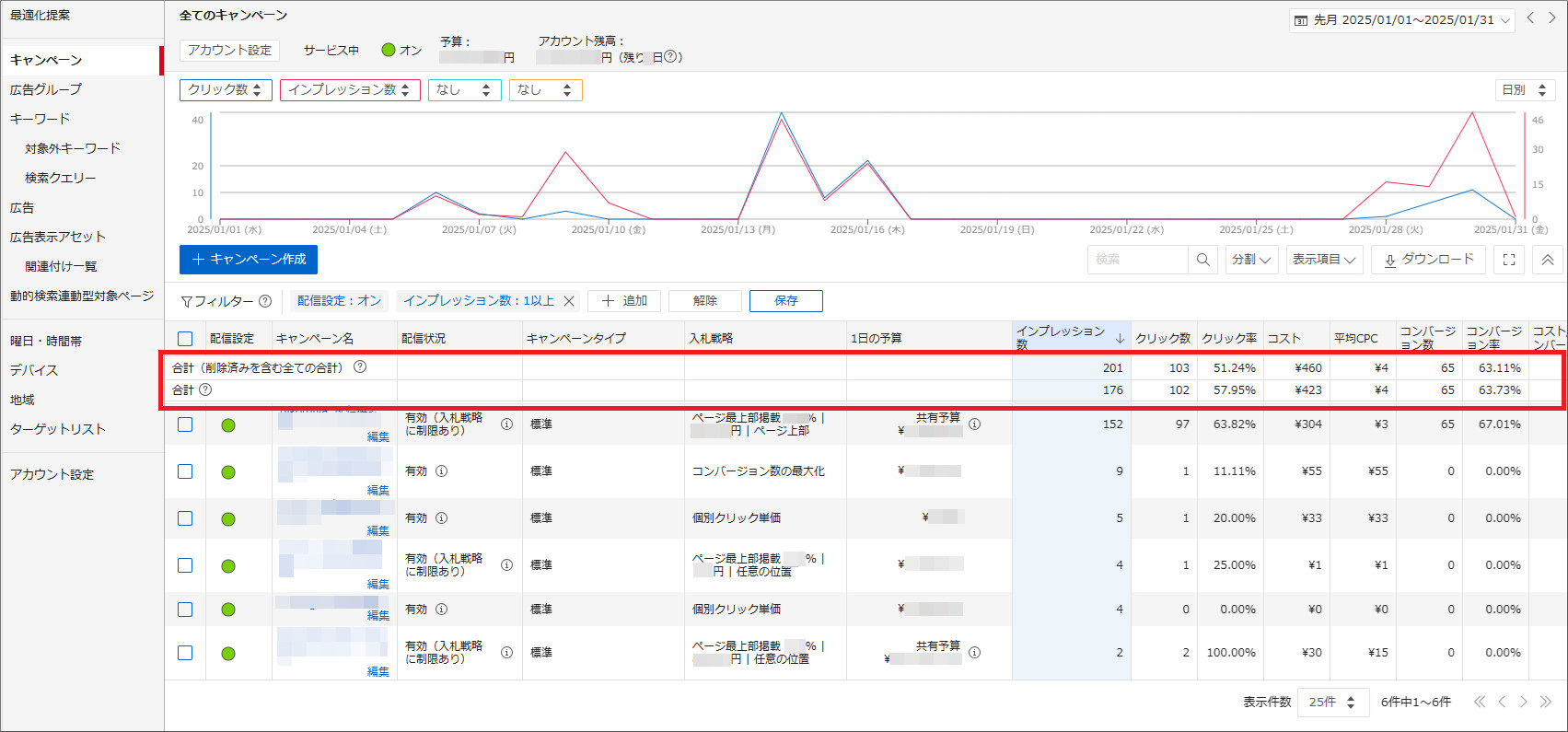
Task: Click info icon beside 有効 in the 9-impression row
Action: point(441,471)
